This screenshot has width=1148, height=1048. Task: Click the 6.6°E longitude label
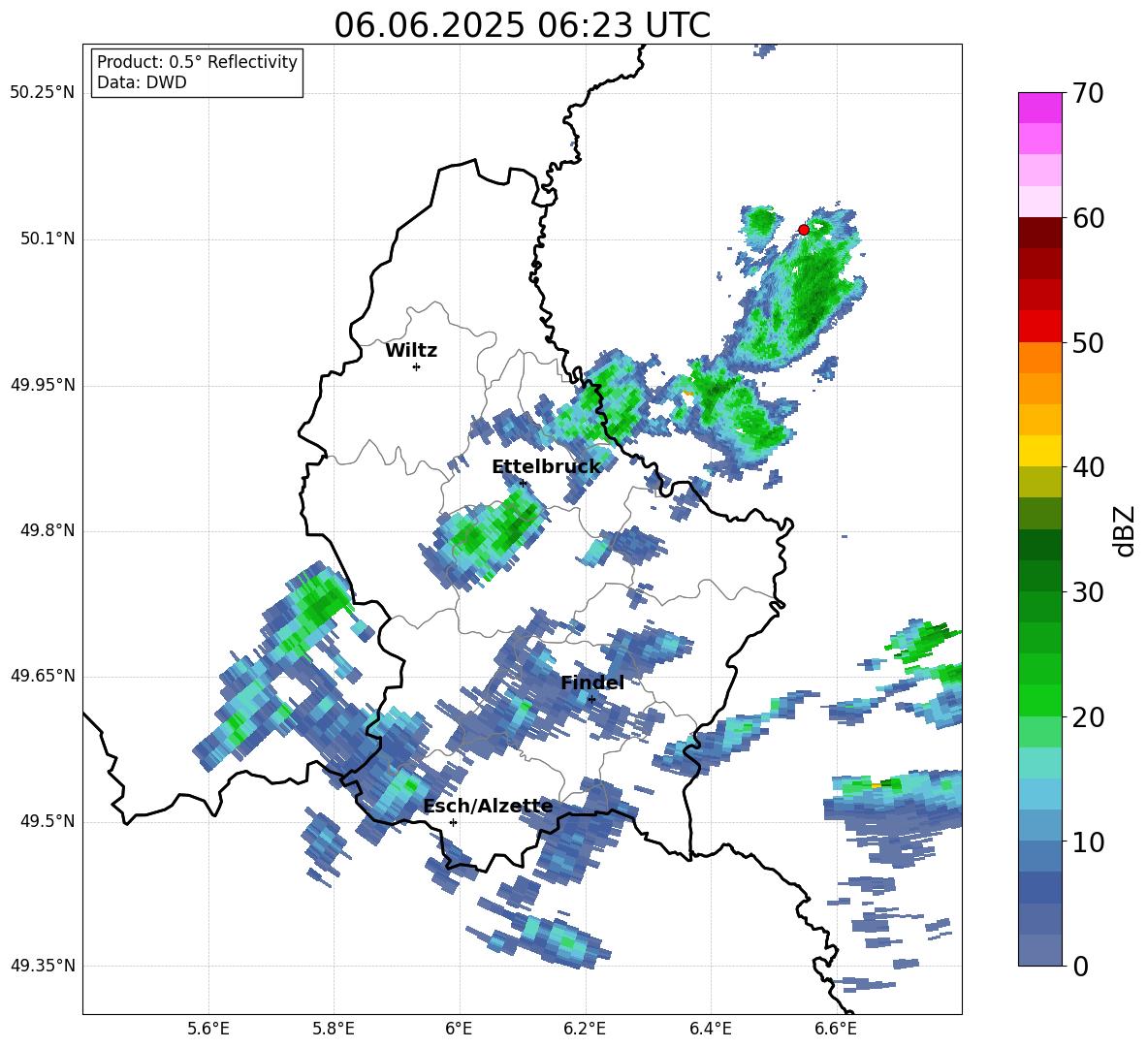click(x=836, y=1029)
